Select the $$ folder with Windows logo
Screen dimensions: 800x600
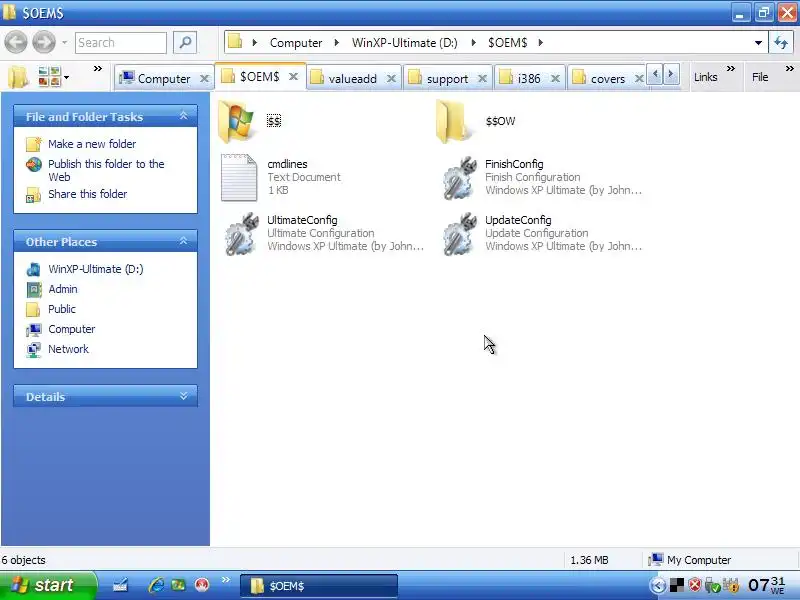236,121
